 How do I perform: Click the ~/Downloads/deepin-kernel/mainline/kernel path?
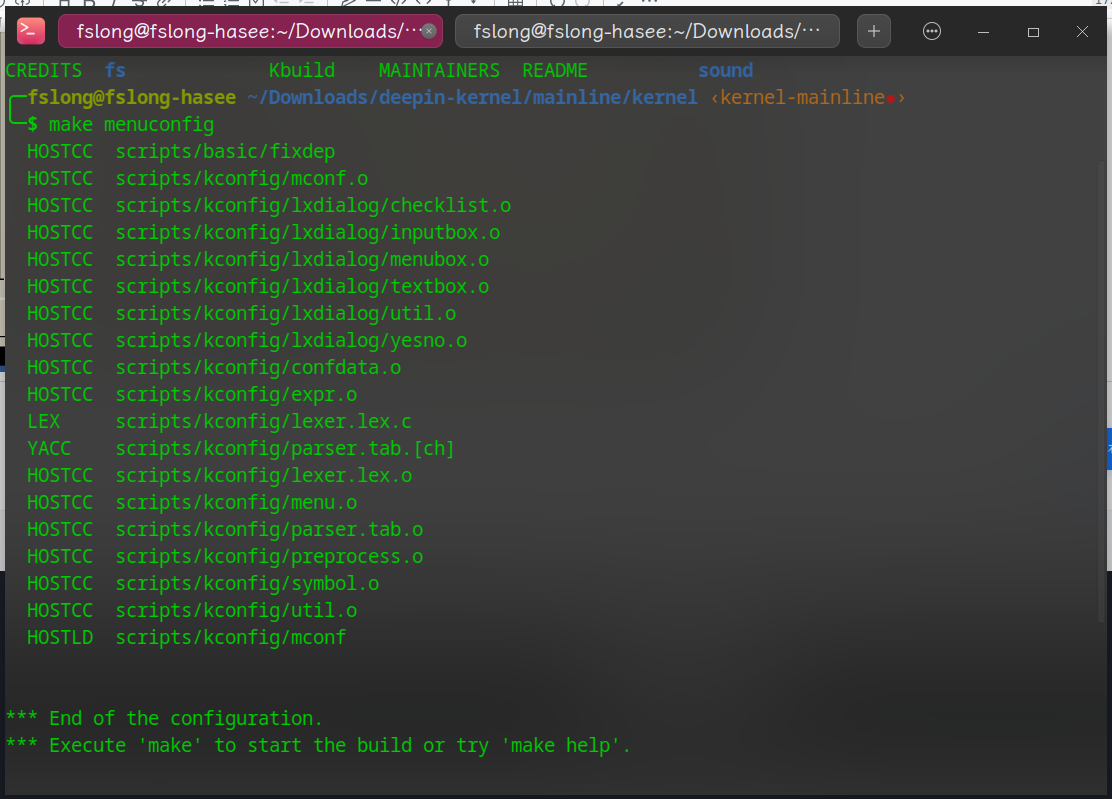(x=473, y=98)
